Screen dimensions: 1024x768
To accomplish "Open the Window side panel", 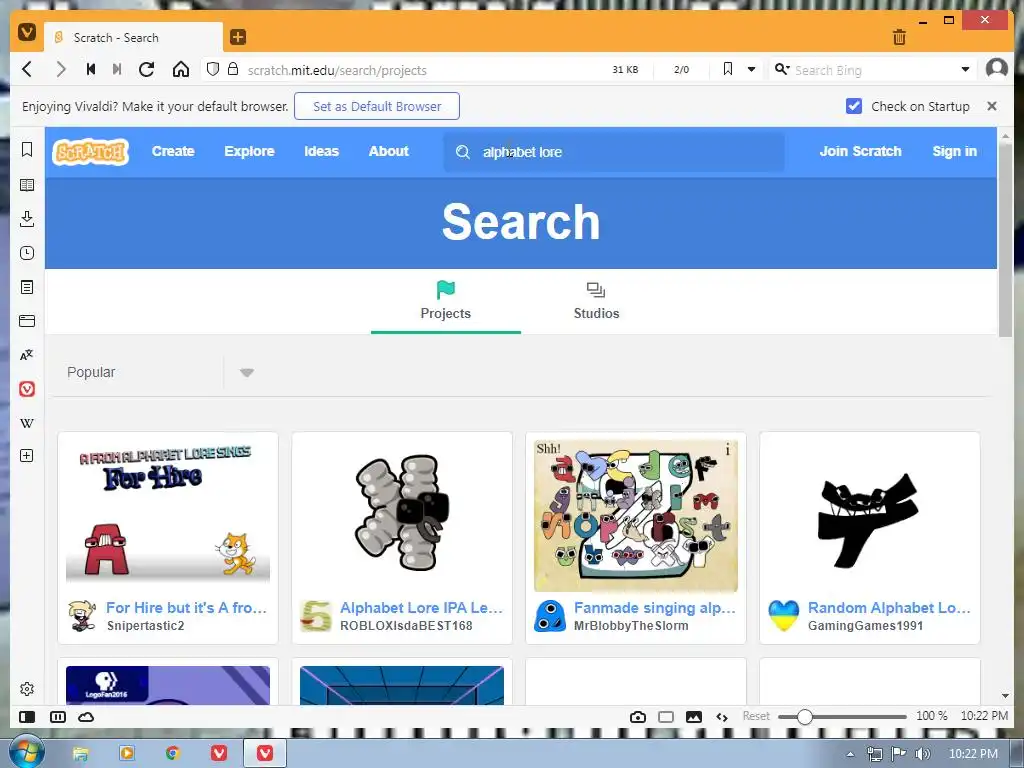I will click(27, 321).
